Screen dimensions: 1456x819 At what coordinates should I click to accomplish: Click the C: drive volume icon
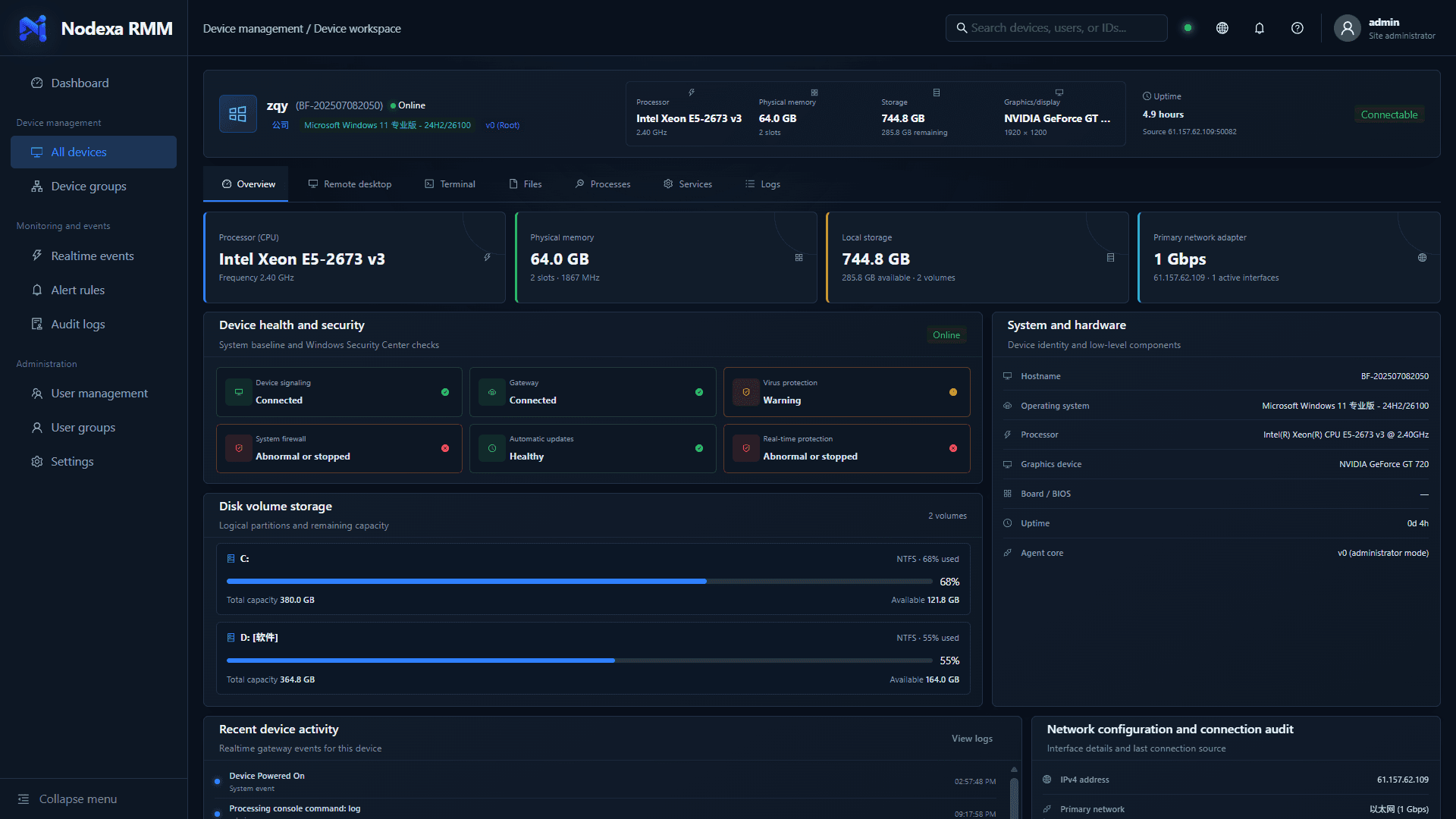click(231, 559)
